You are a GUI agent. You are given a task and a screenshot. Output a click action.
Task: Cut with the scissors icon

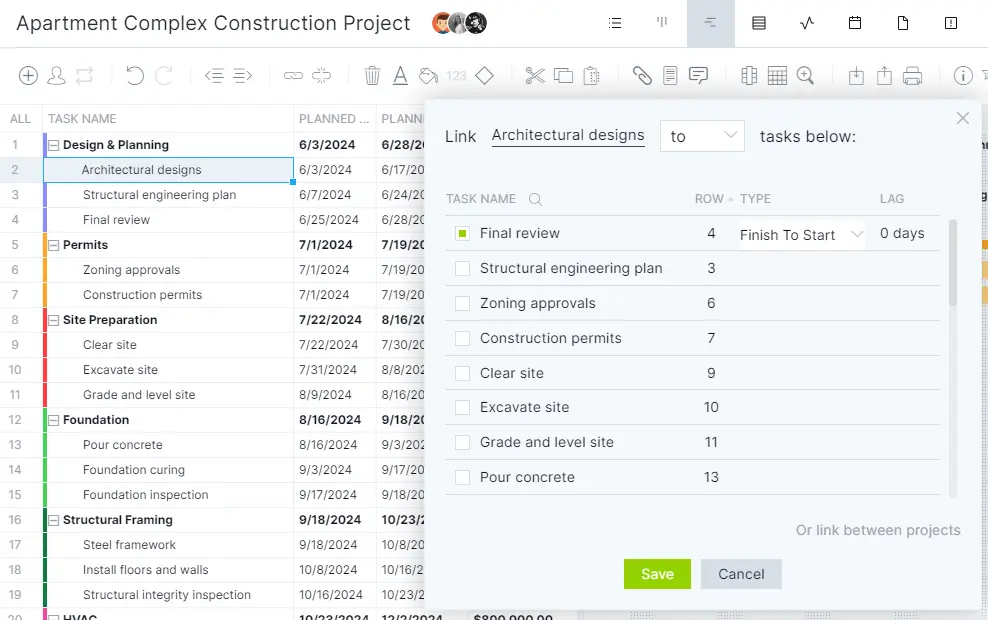tap(534, 76)
